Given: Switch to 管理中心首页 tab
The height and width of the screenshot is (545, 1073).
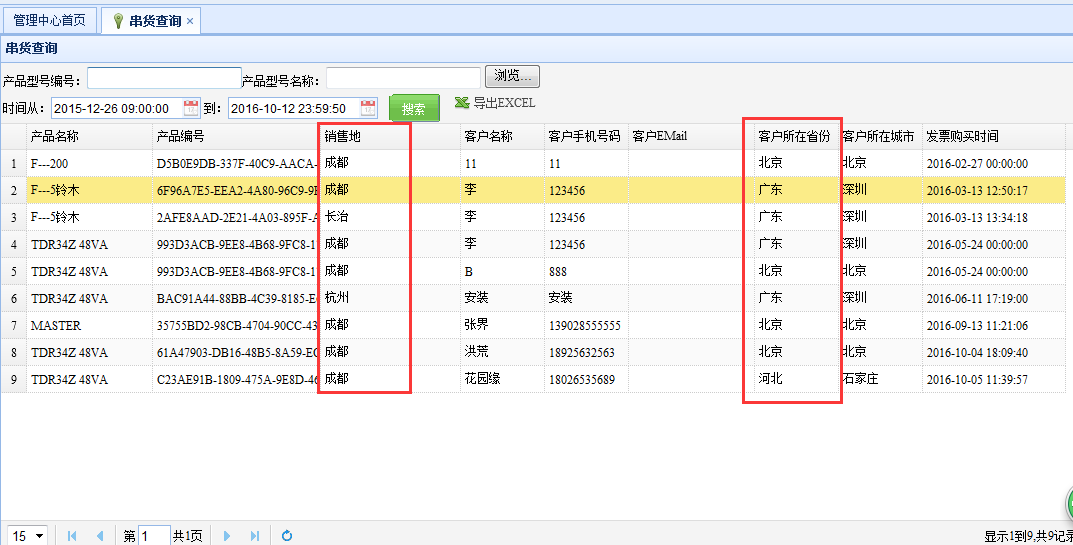Looking at the screenshot, I should 49,20.
